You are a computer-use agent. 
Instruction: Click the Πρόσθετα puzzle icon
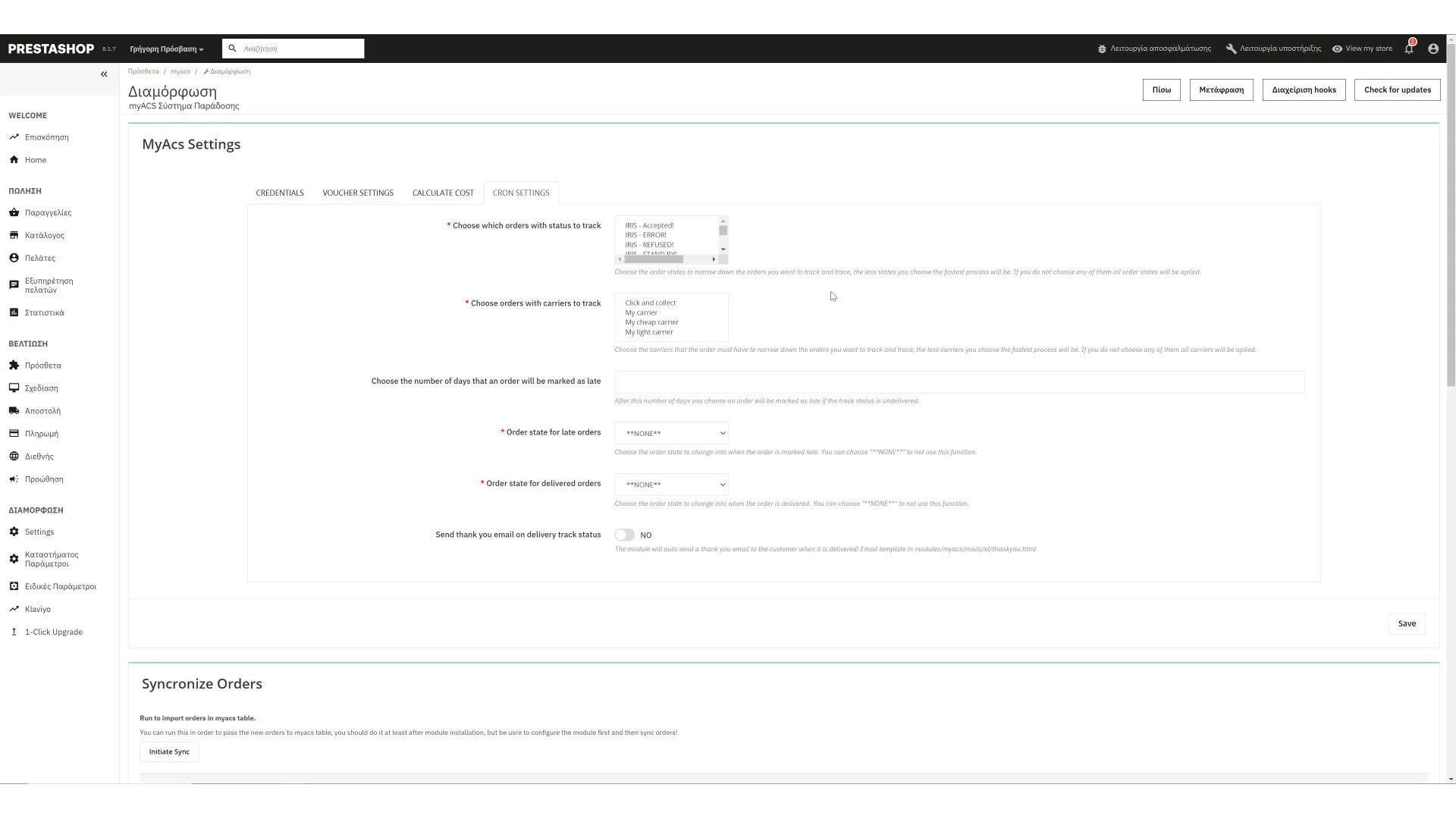click(x=14, y=366)
